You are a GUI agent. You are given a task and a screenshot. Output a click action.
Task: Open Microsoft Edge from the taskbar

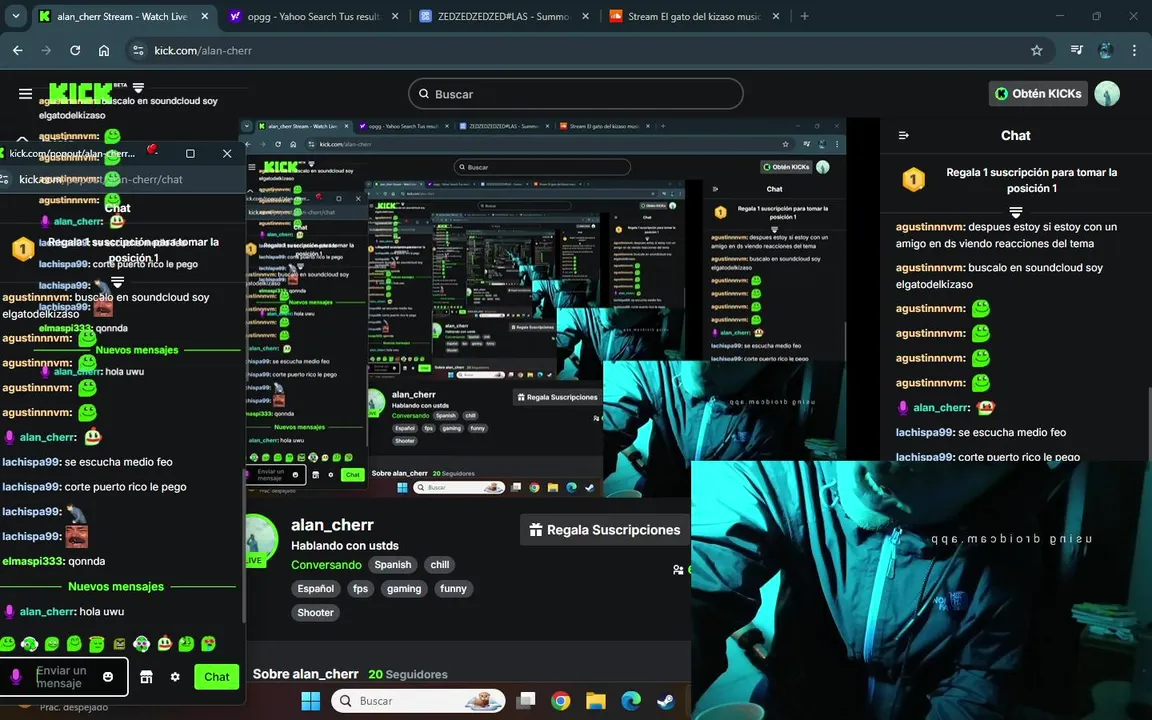tap(630, 701)
